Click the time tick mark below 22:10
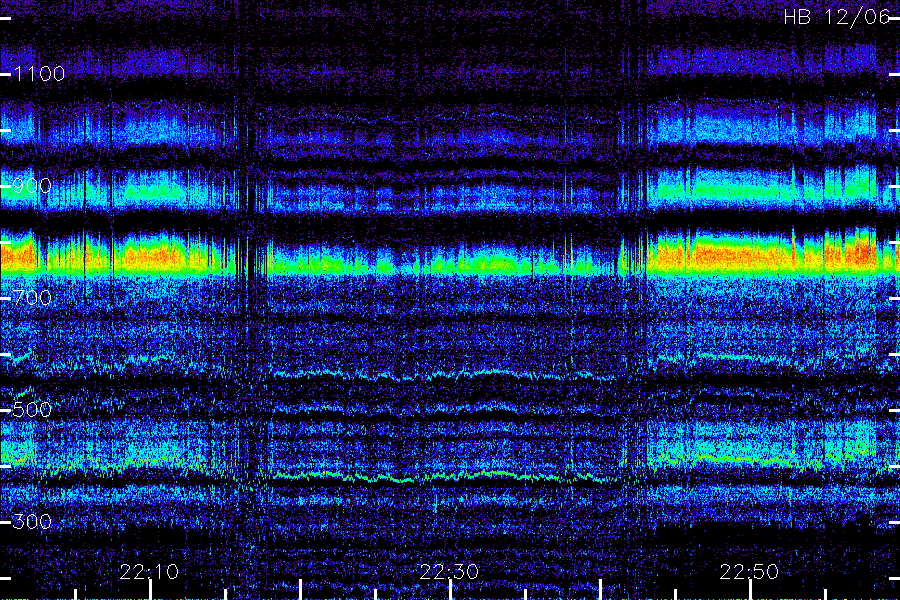 pyautogui.click(x=150, y=590)
